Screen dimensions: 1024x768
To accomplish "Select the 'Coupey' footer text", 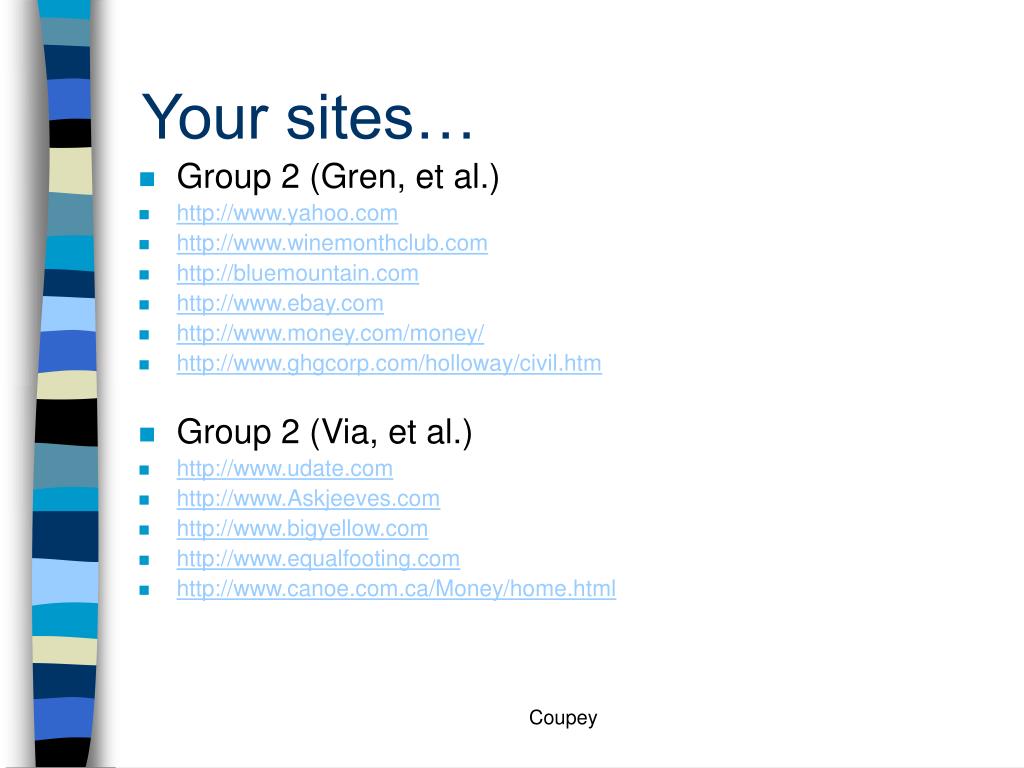I will 563,718.
